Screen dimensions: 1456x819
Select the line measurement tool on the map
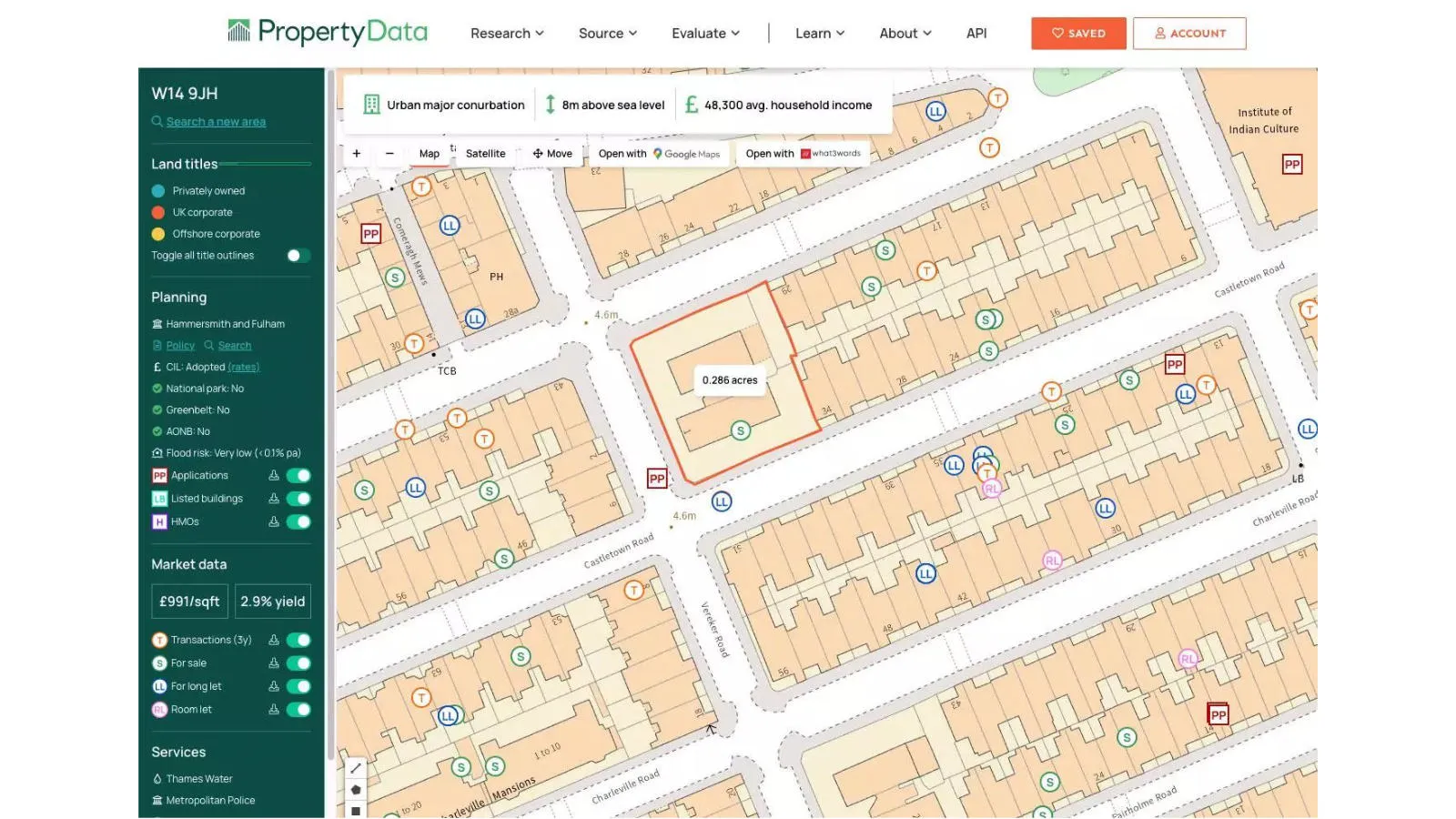click(x=356, y=767)
